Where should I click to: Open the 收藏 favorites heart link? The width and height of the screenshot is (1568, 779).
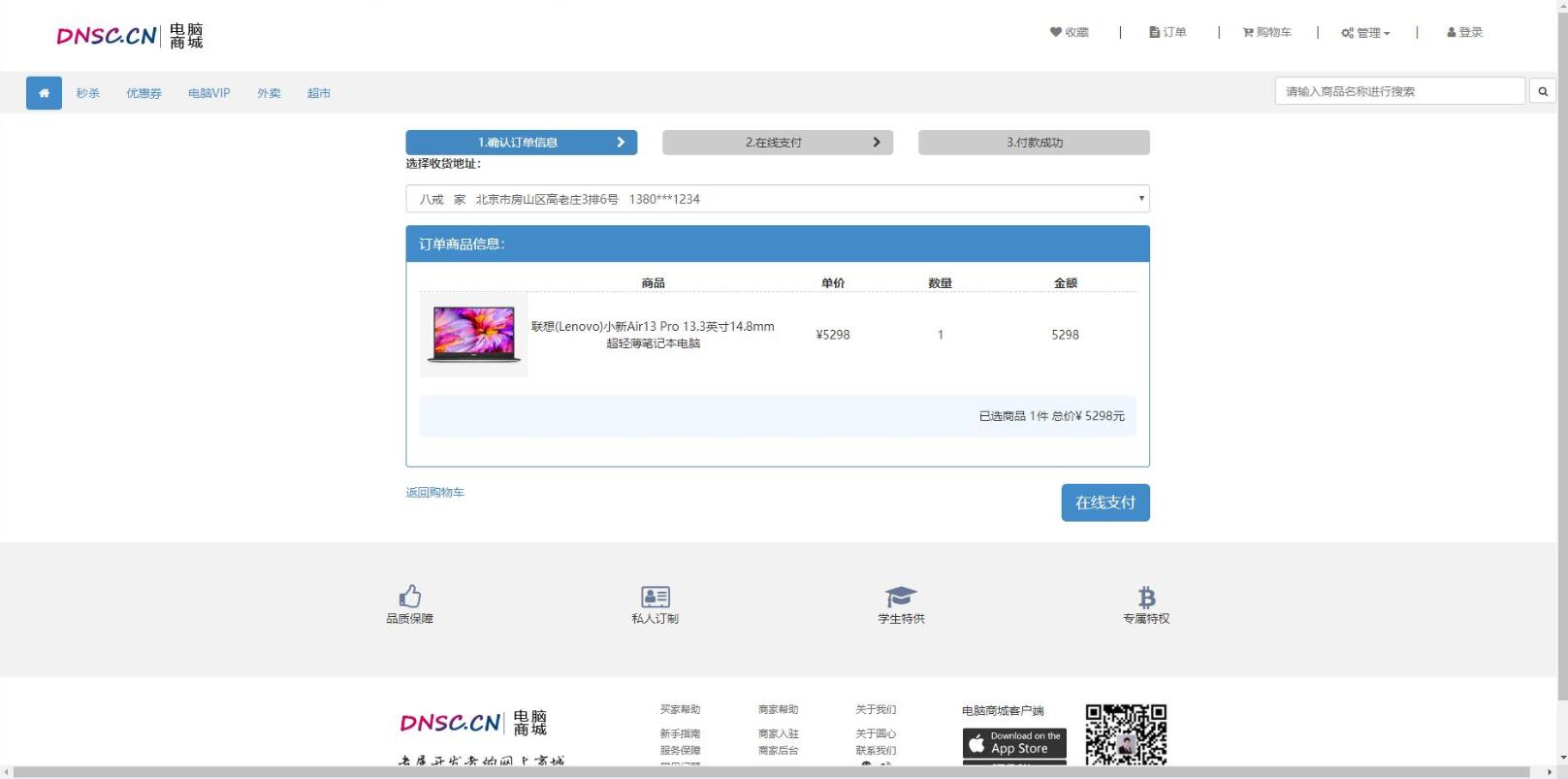pos(1070,32)
